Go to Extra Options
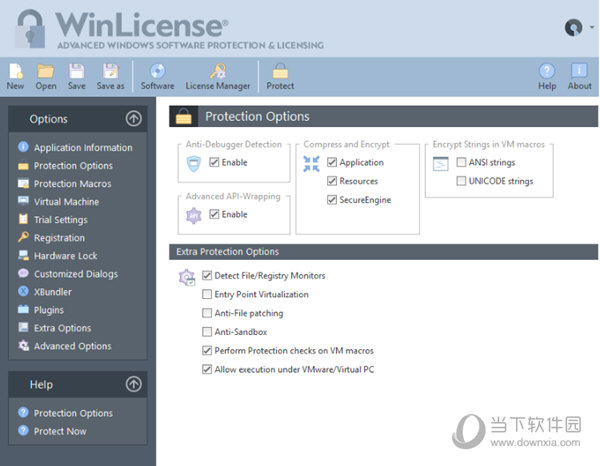The image size is (600, 466). pos(62,328)
